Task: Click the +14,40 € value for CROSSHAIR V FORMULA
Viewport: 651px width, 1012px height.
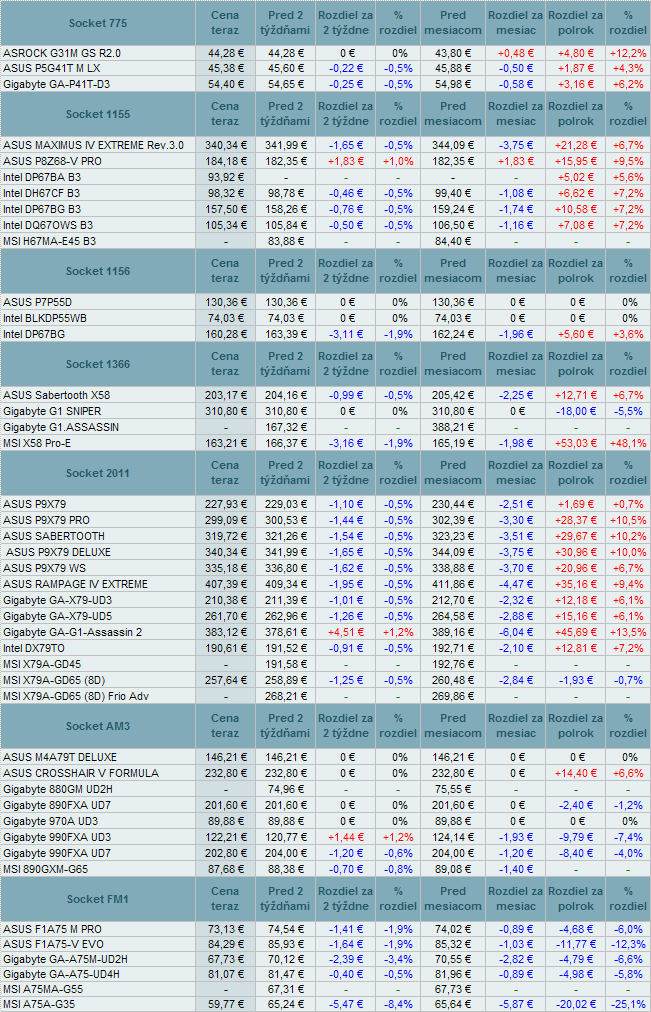Action: pyautogui.click(x=576, y=773)
